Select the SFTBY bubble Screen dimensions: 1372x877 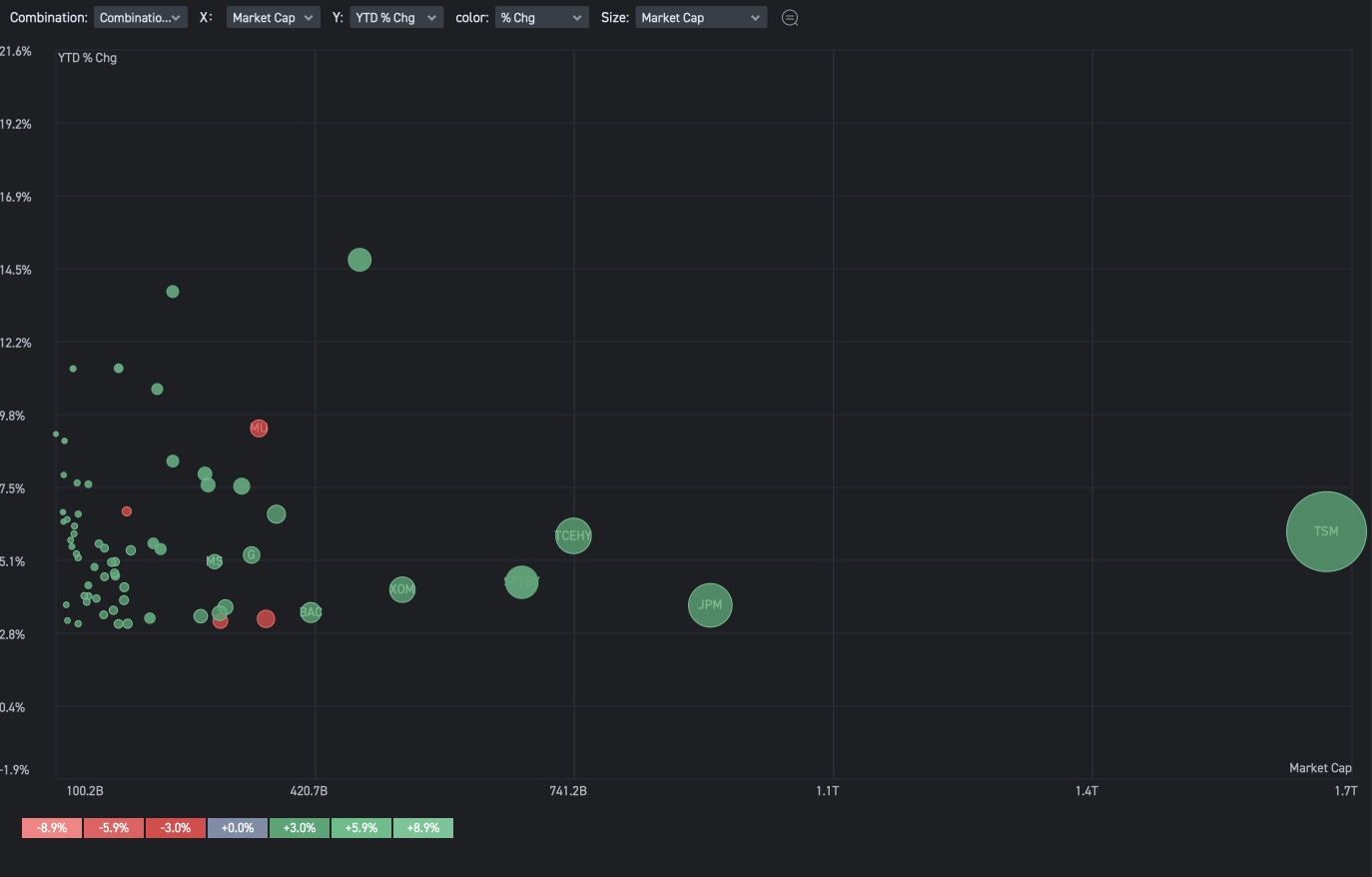[x=521, y=582]
